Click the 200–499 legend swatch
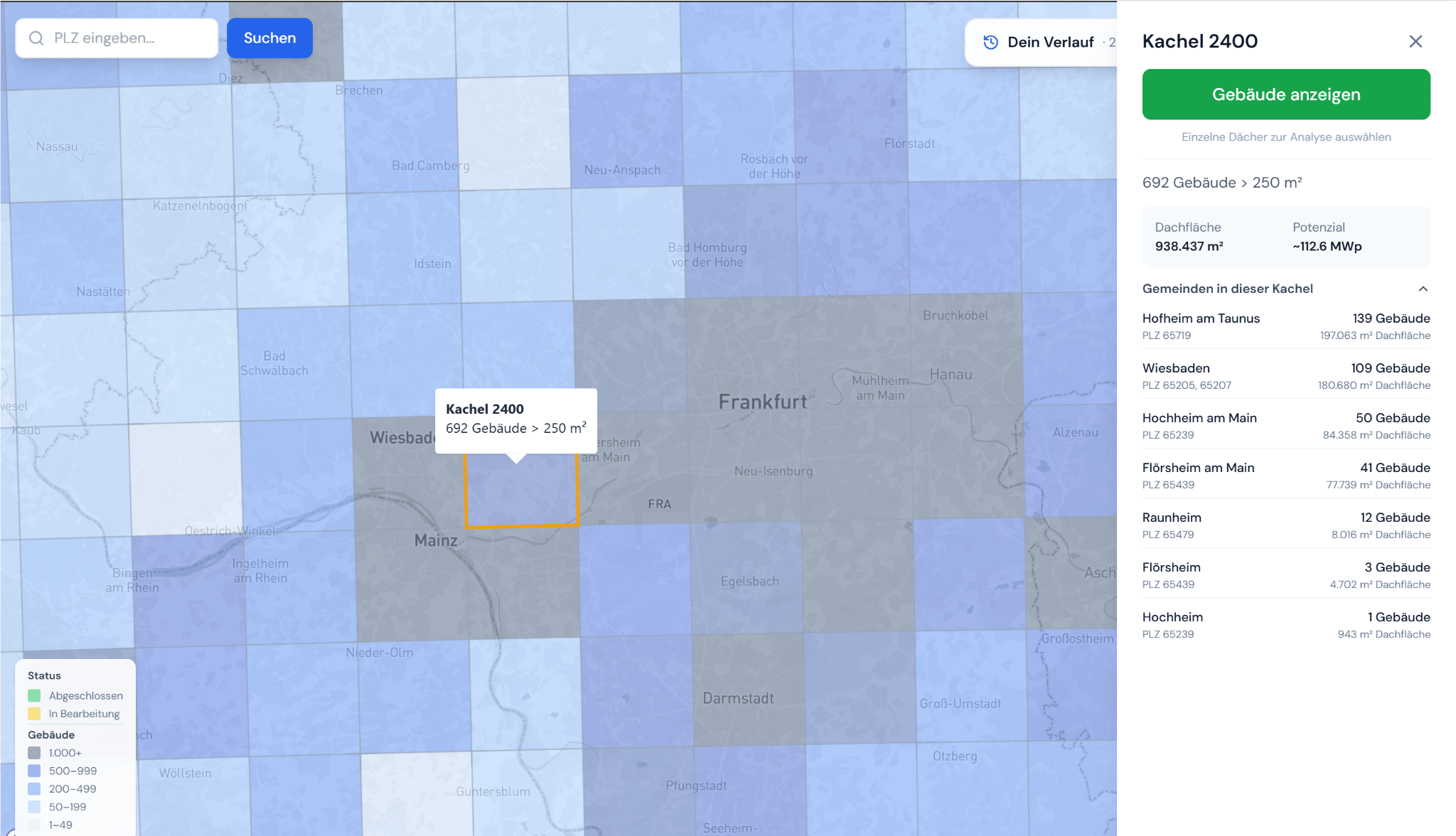Image resolution: width=1456 pixels, height=836 pixels. click(34, 789)
